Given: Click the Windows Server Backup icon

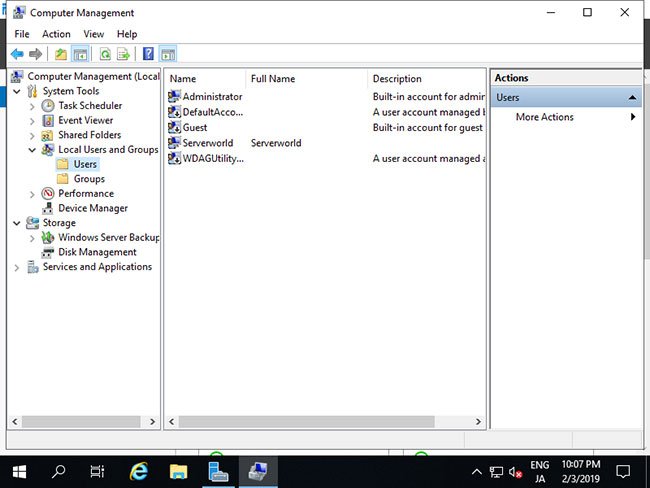Looking at the screenshot, I should (x=48, y=237).
